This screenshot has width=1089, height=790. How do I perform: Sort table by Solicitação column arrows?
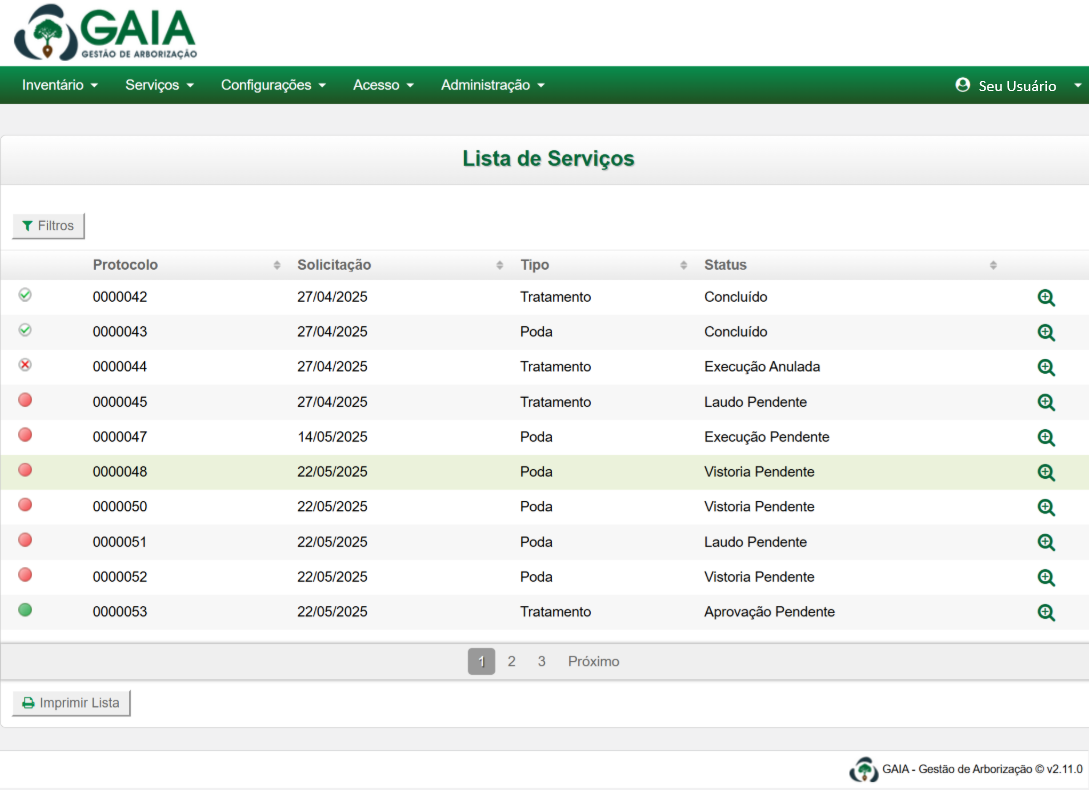(x=499, y=265)
